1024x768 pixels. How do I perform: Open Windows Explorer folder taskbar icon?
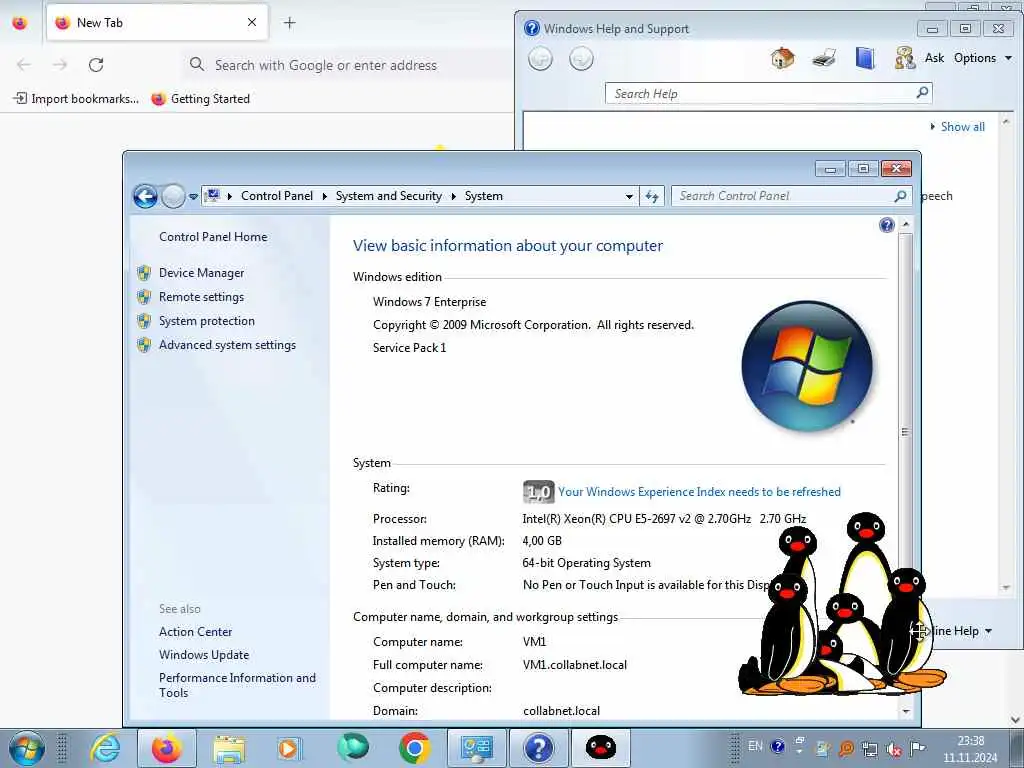coord(229,748)
